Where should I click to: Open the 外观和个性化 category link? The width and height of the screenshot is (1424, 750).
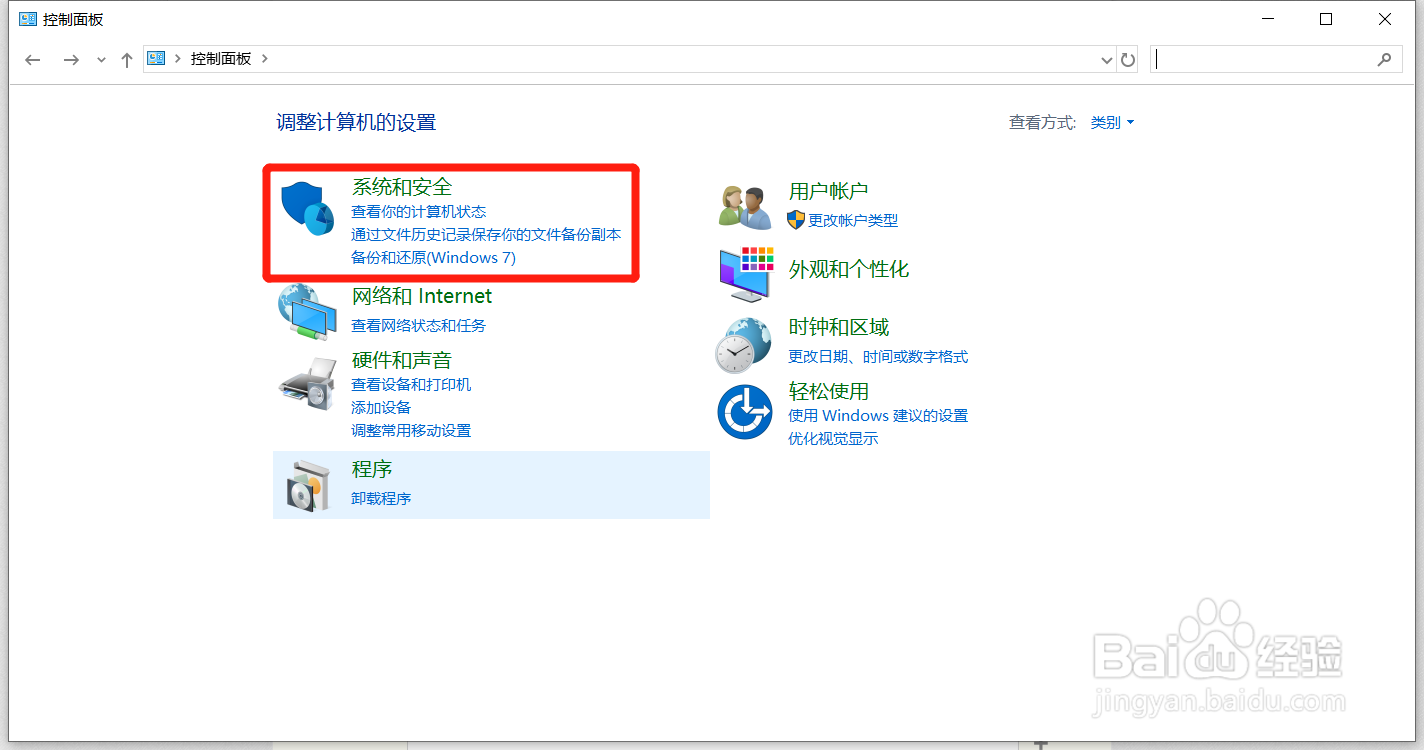coord(849,269)
